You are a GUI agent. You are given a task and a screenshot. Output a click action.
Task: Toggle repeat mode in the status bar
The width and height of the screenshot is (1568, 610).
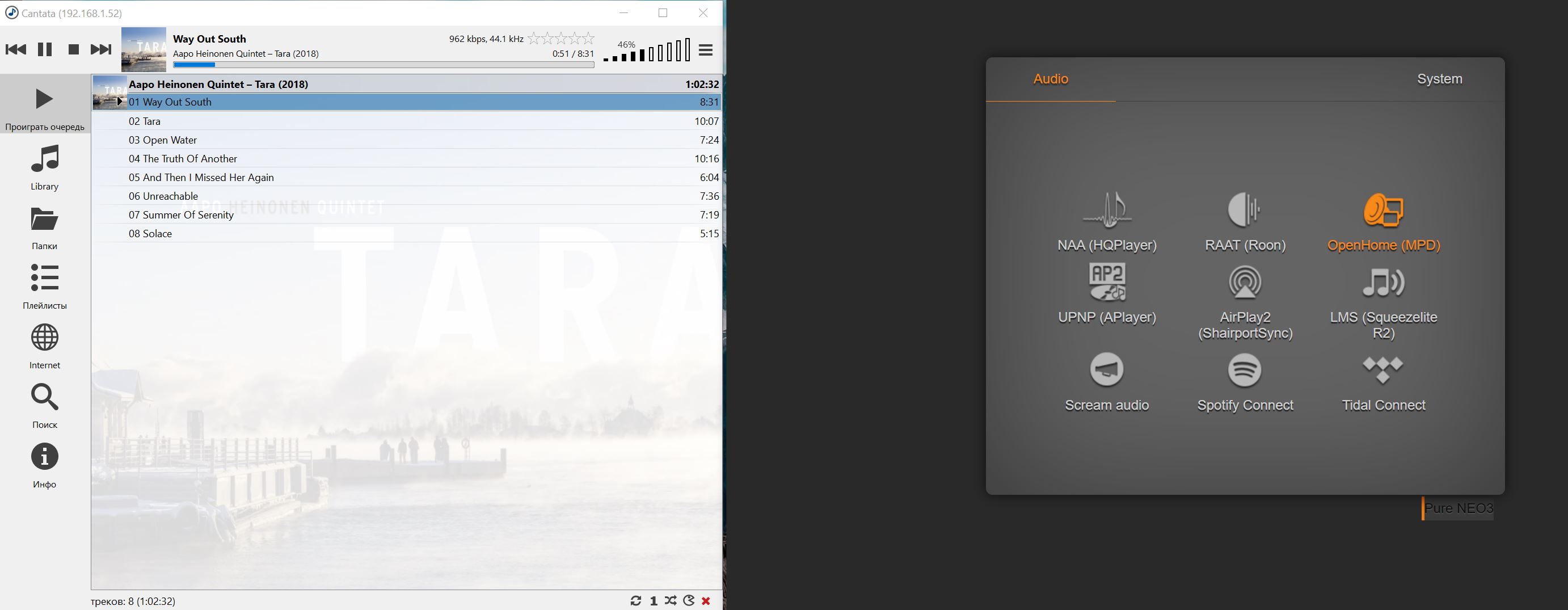pyautogui.click(x=636, y=601)
